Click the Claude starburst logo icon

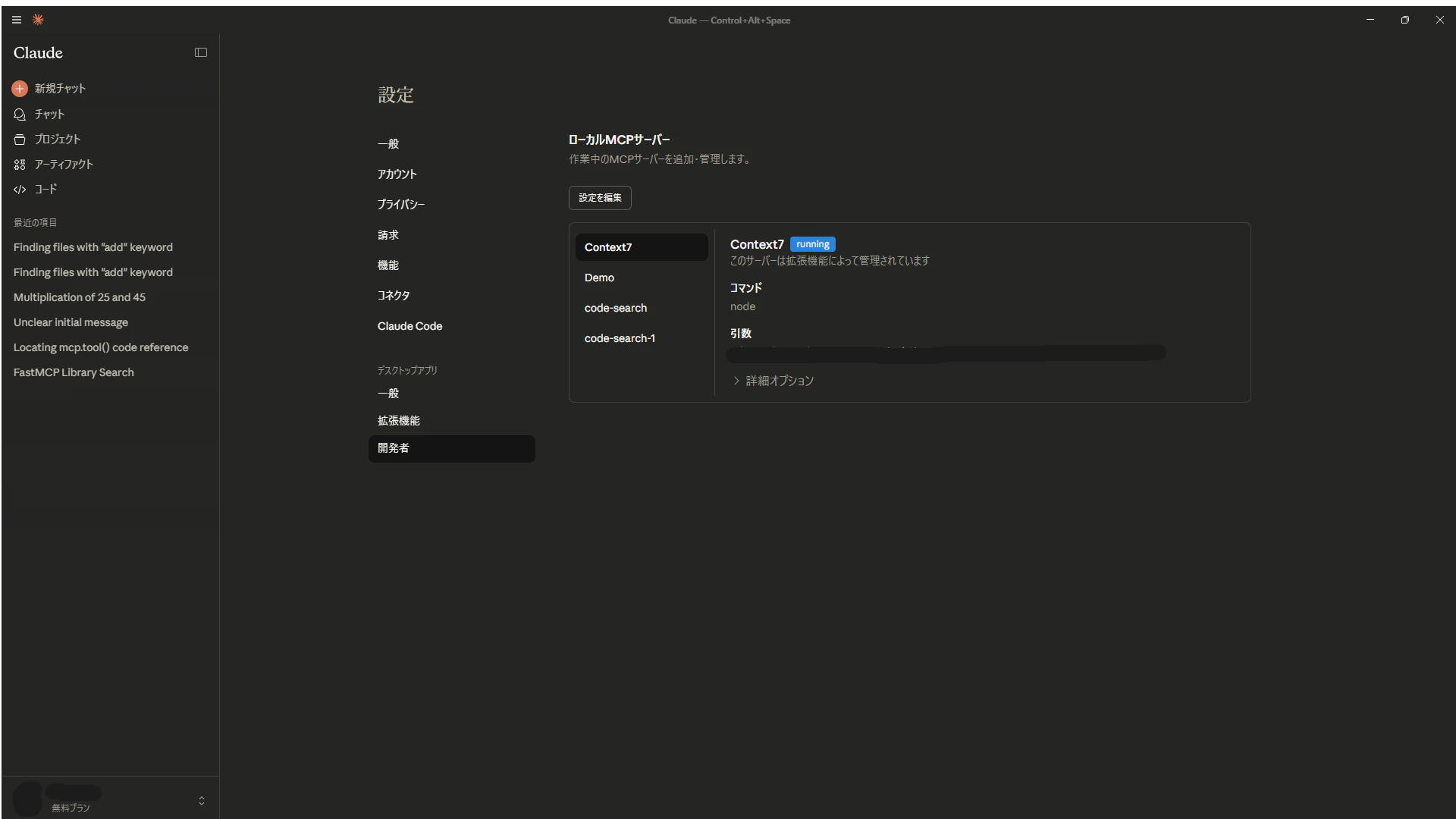coord(38,20)
